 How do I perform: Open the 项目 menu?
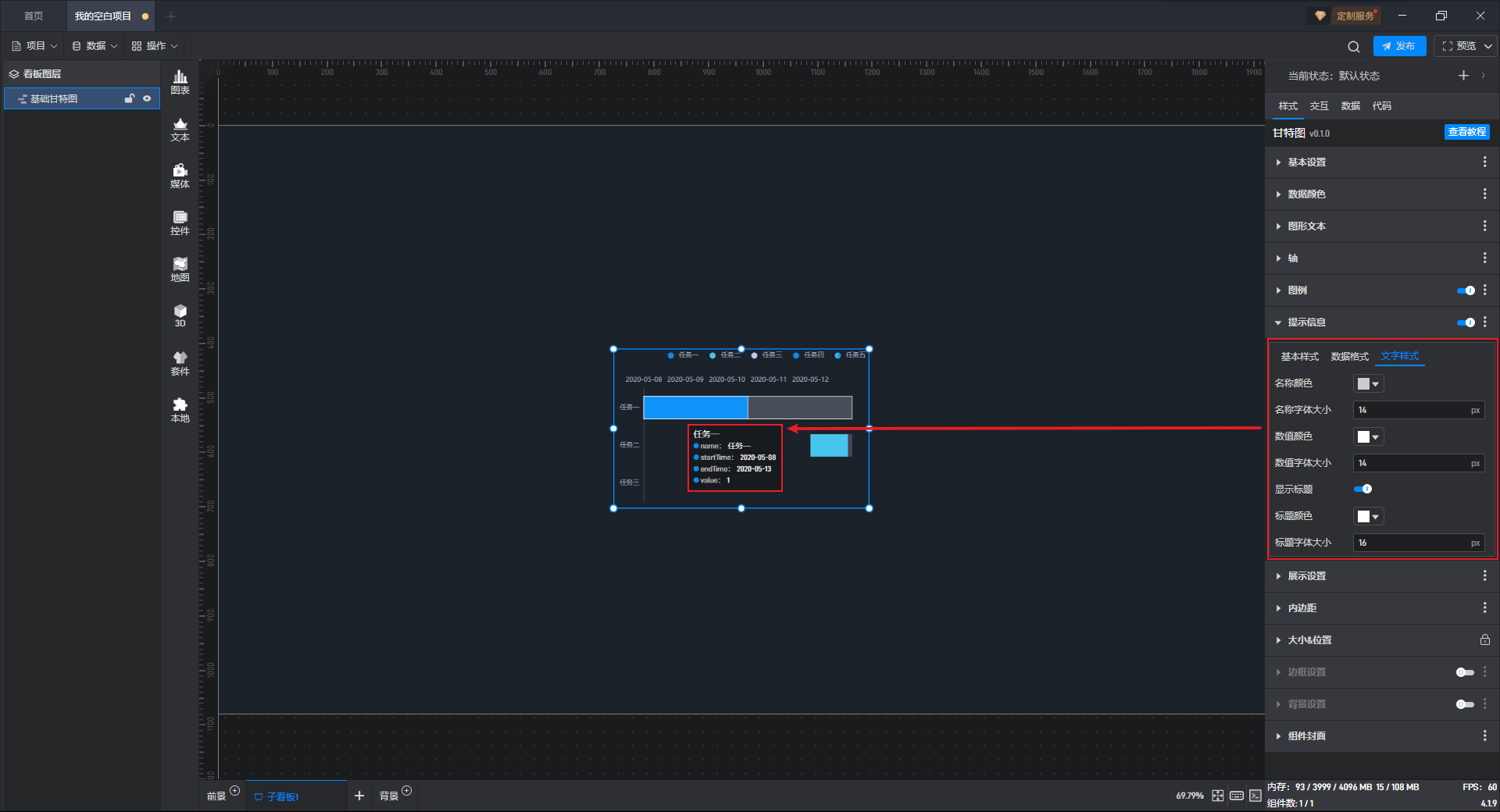tap(34, 46)
